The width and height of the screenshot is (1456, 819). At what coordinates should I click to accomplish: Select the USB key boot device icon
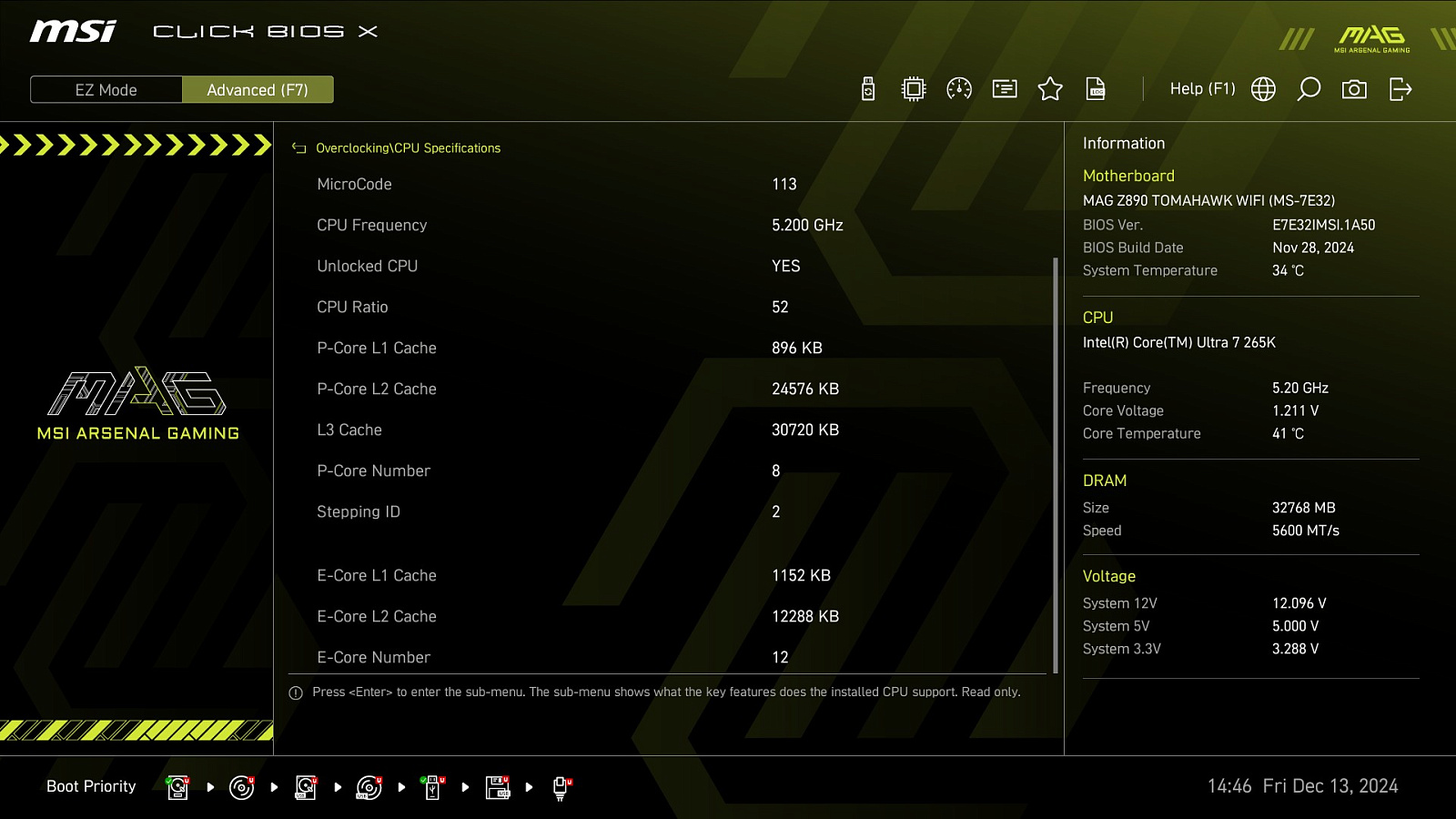[x=433, y=787]
